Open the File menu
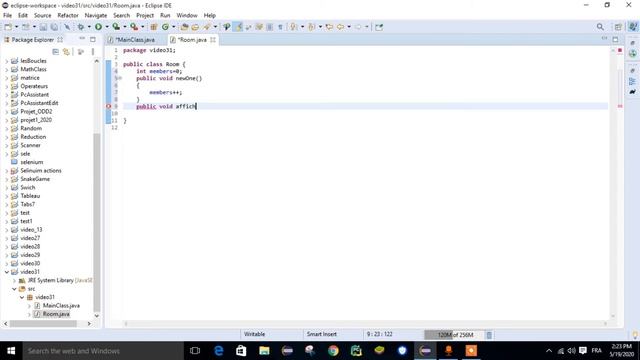The image size is (640, 360). (7, 16)
